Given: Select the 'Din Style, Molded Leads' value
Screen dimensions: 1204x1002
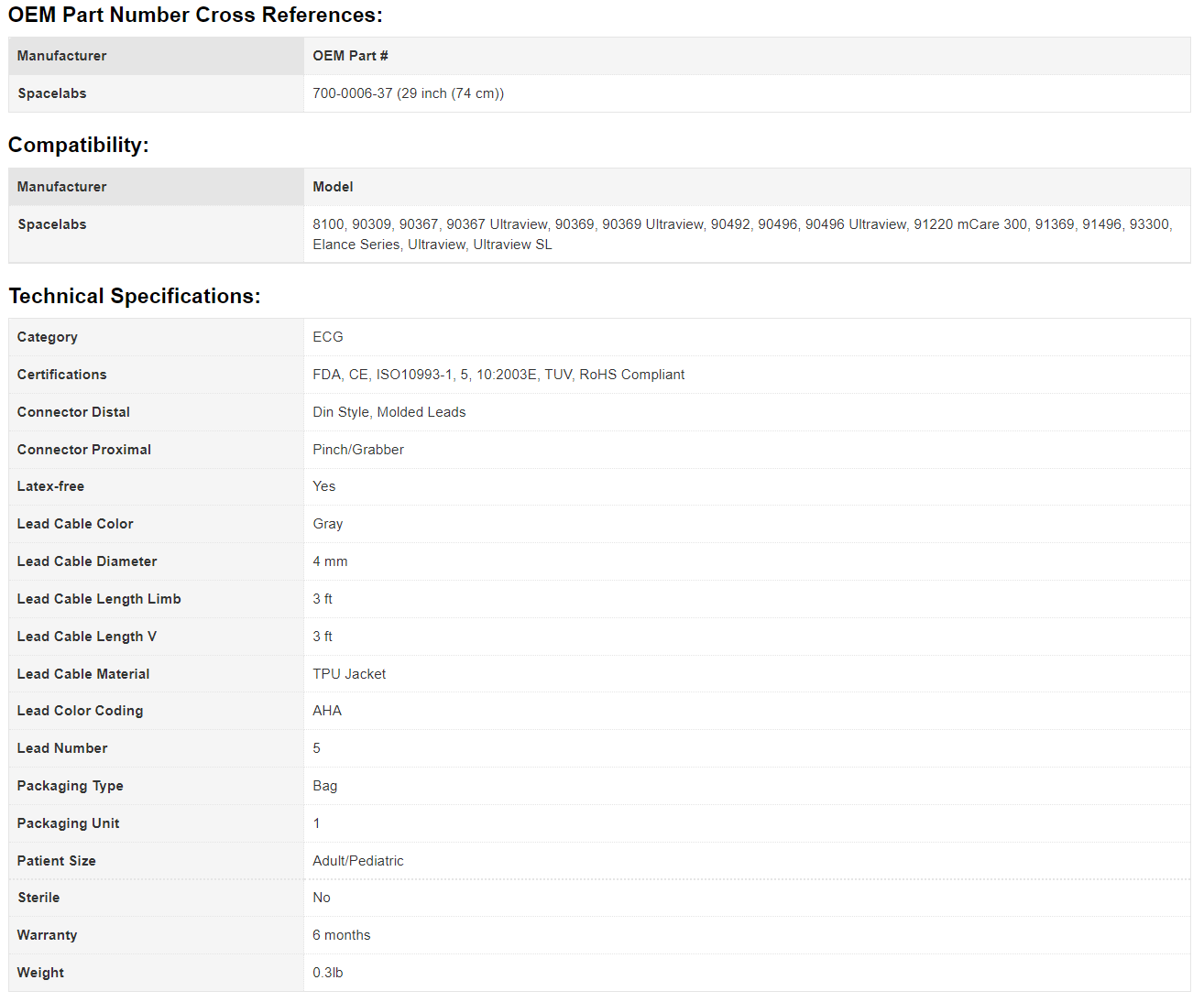Looking at the screenshot, I should click(x=389, y=412).
